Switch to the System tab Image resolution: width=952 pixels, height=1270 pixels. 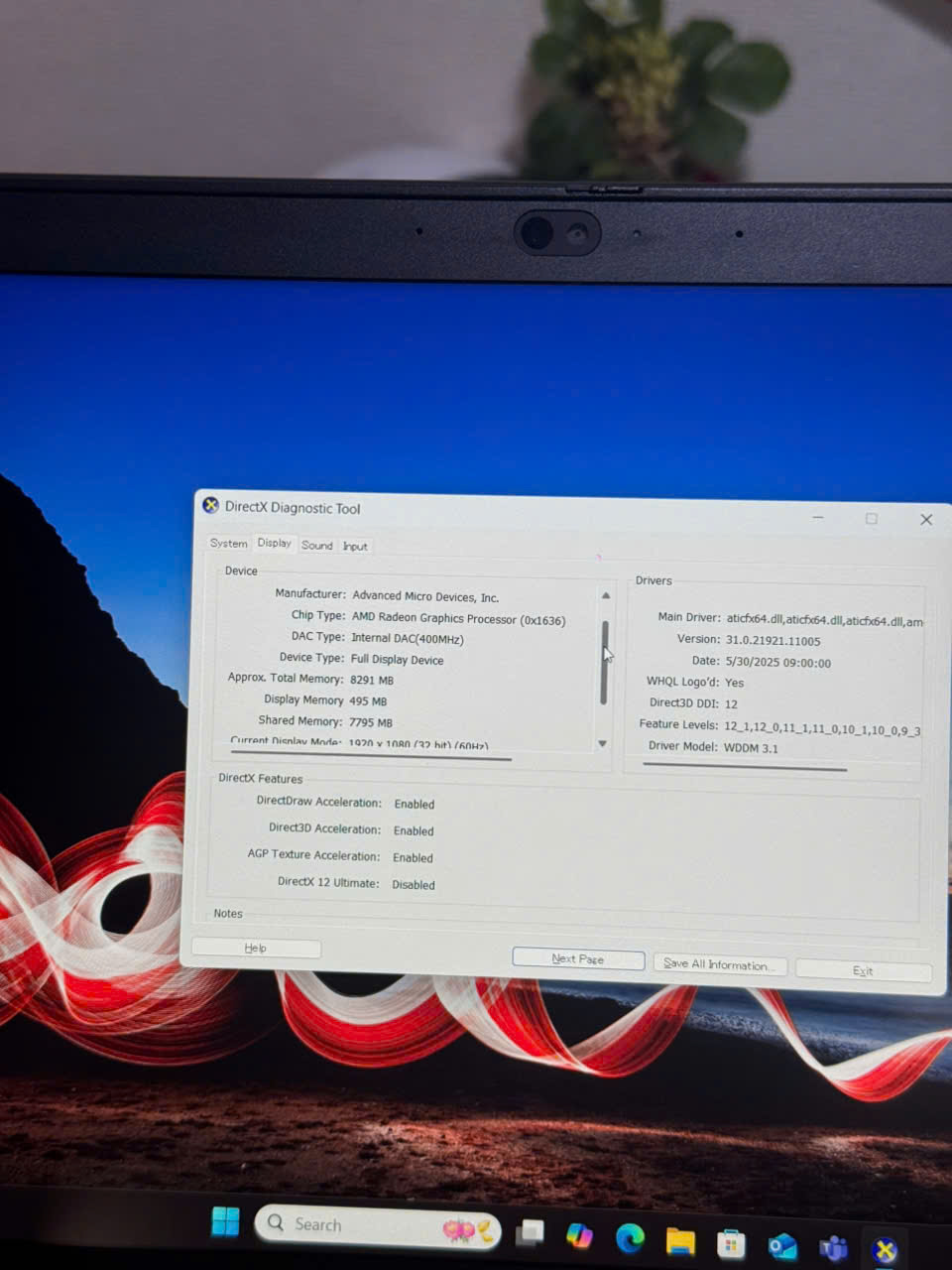point(228,543)
